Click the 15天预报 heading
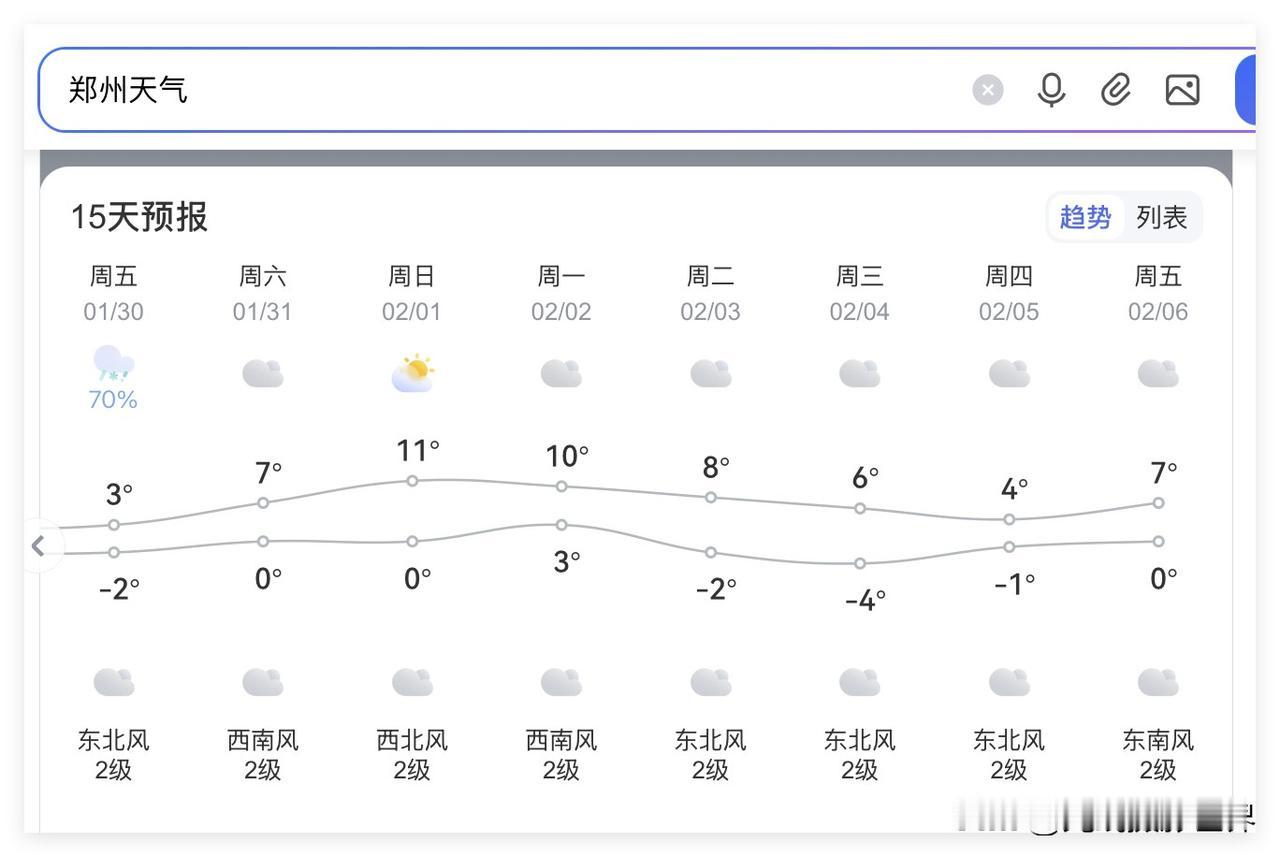The height and width of the screenshot is (857, 1280). (x=139, y=217)
